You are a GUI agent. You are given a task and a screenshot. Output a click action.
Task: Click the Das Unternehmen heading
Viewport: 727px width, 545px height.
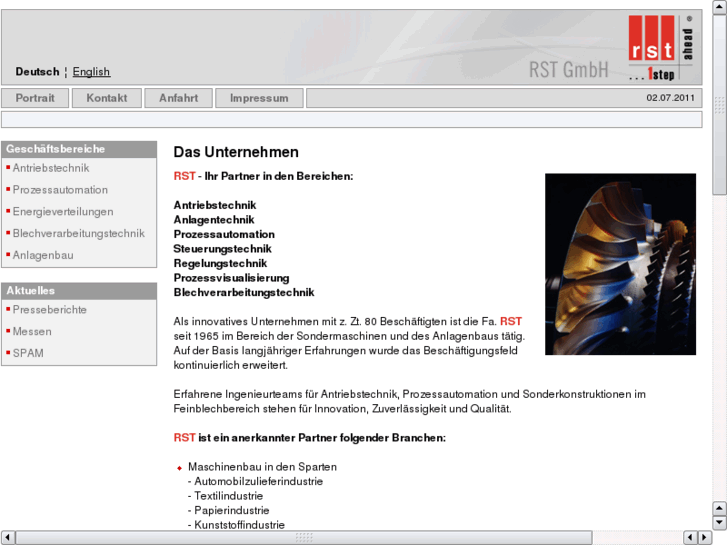[x=236, y=152]
